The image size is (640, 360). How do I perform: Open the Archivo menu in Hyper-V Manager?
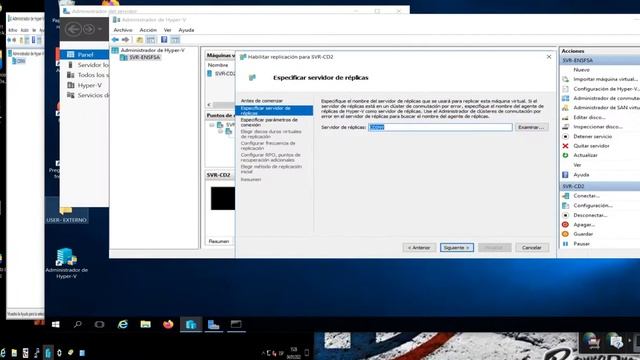tap(123, 30)
